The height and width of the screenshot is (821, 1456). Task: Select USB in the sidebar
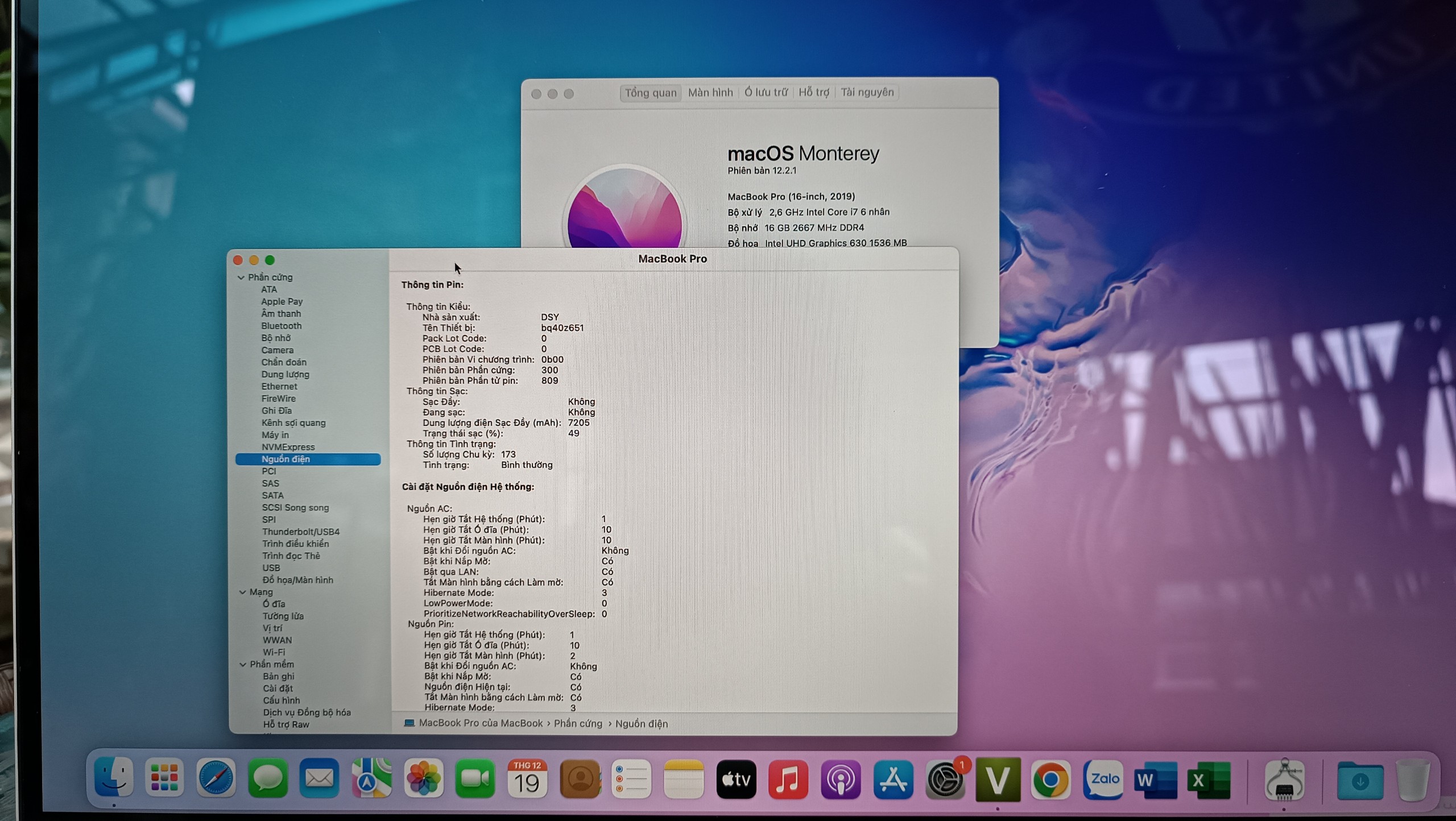271,568
